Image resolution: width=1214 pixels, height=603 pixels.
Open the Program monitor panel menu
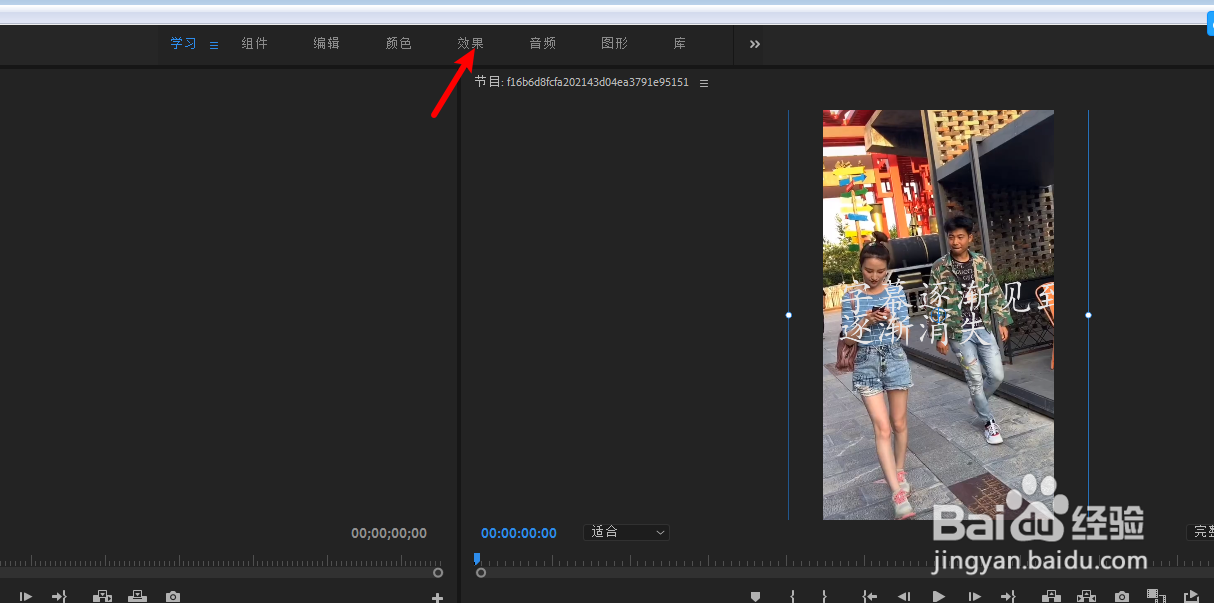[x=704, y=82]
